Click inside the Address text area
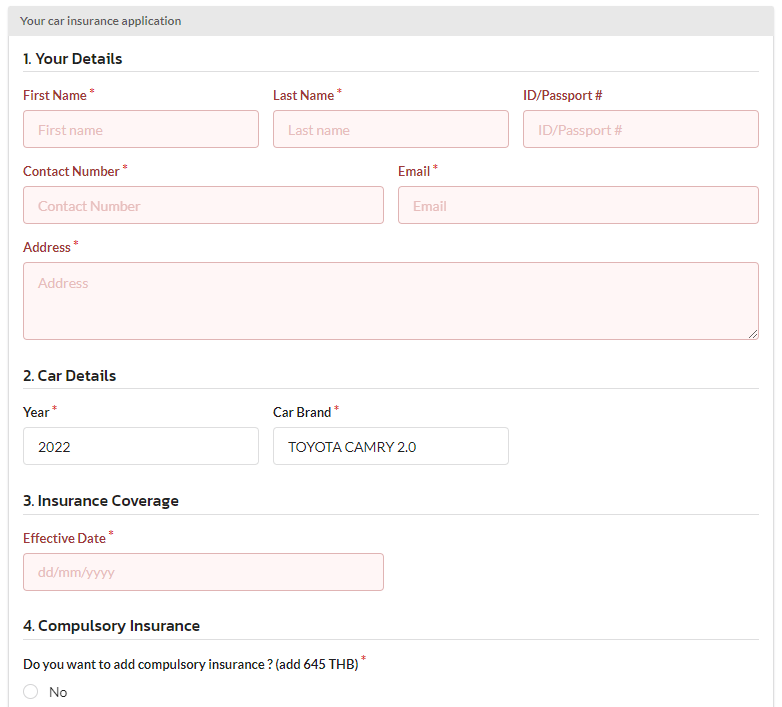 (x=390, y=300)
